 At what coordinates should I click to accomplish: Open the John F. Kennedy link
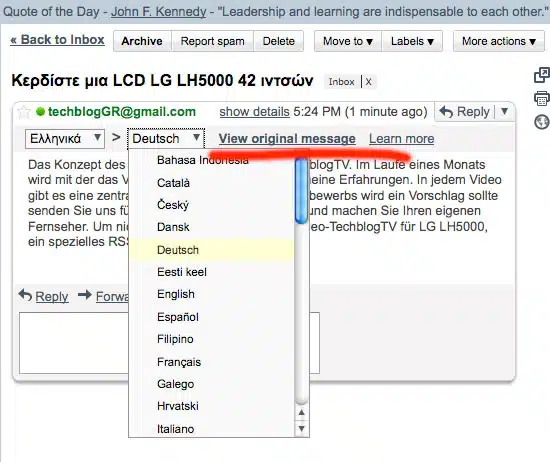(159, 12)
